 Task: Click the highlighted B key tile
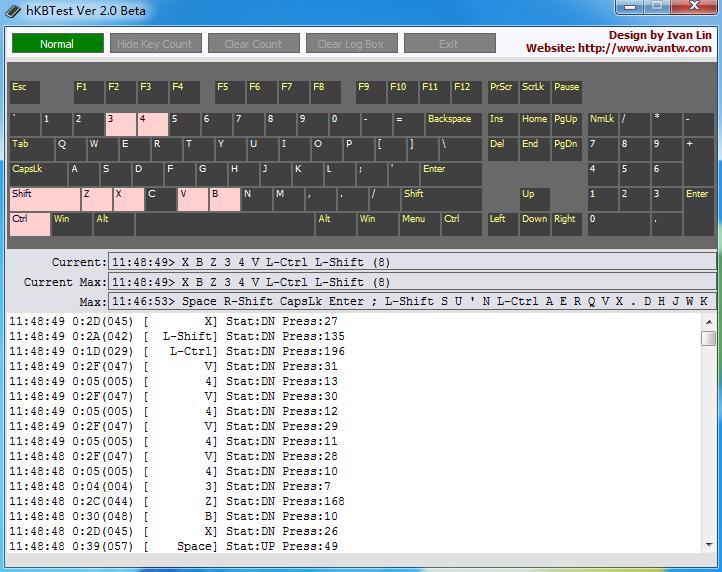pyautogui.click(x=225, y=199)
